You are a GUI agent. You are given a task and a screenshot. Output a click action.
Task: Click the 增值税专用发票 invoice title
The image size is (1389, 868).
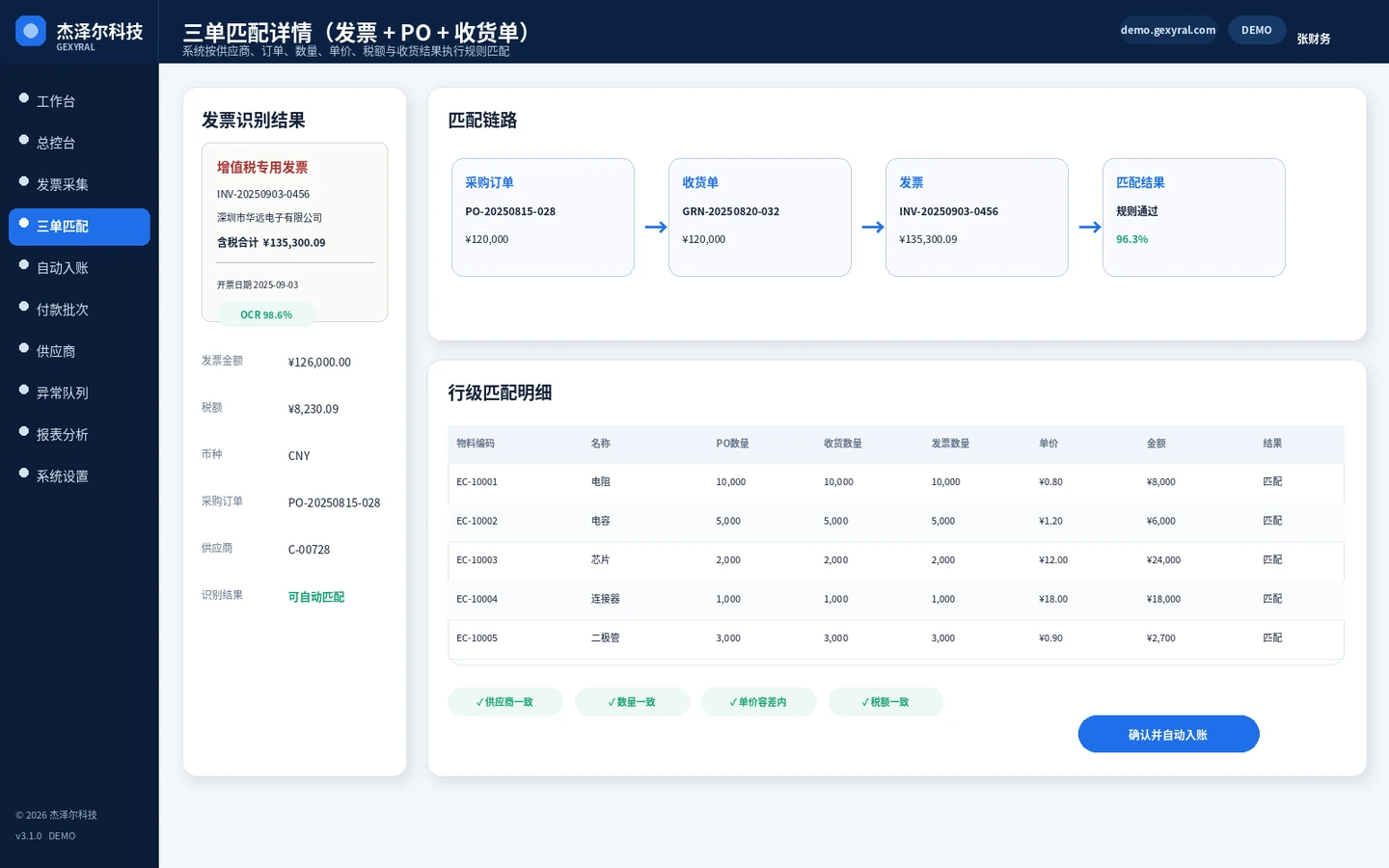coord(262,167)
